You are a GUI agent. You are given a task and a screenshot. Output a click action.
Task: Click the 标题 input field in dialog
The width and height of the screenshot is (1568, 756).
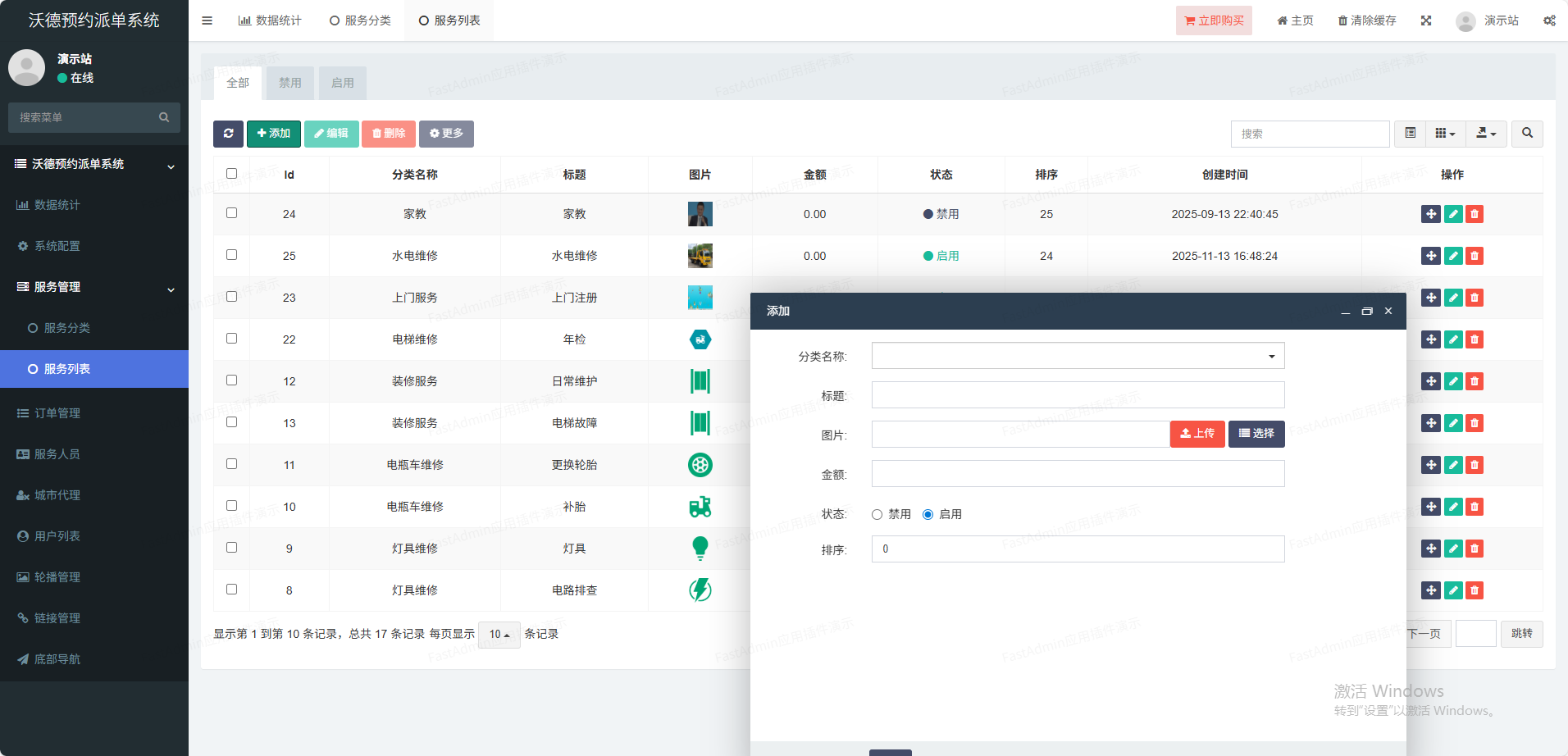(1078, 395)
